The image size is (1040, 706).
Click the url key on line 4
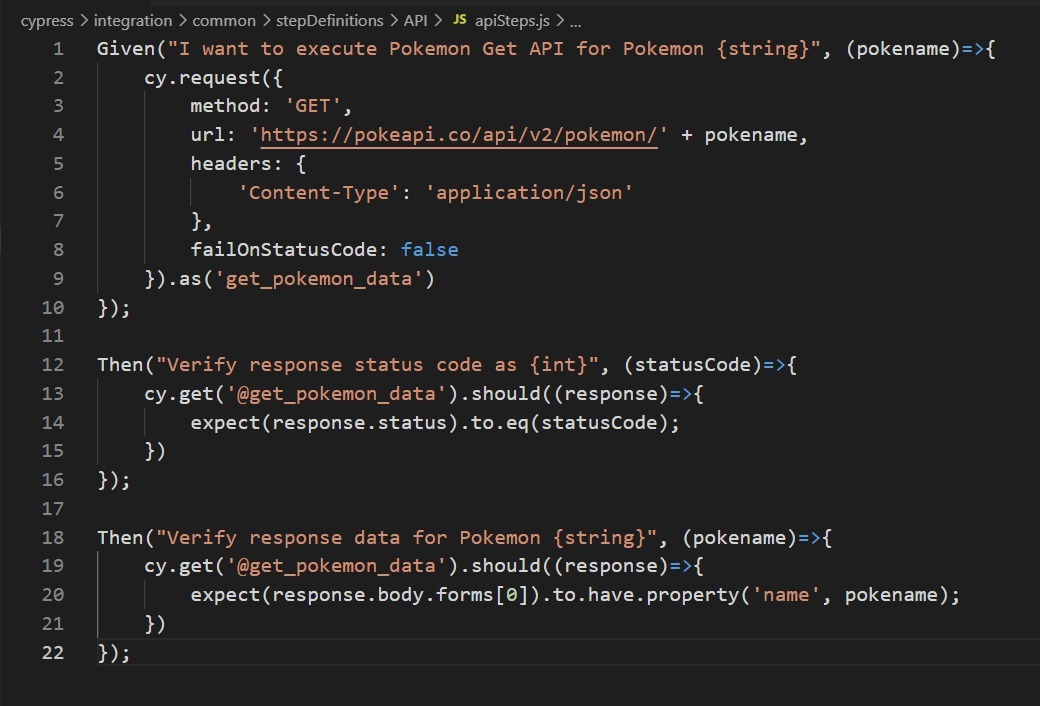(208, 135)
